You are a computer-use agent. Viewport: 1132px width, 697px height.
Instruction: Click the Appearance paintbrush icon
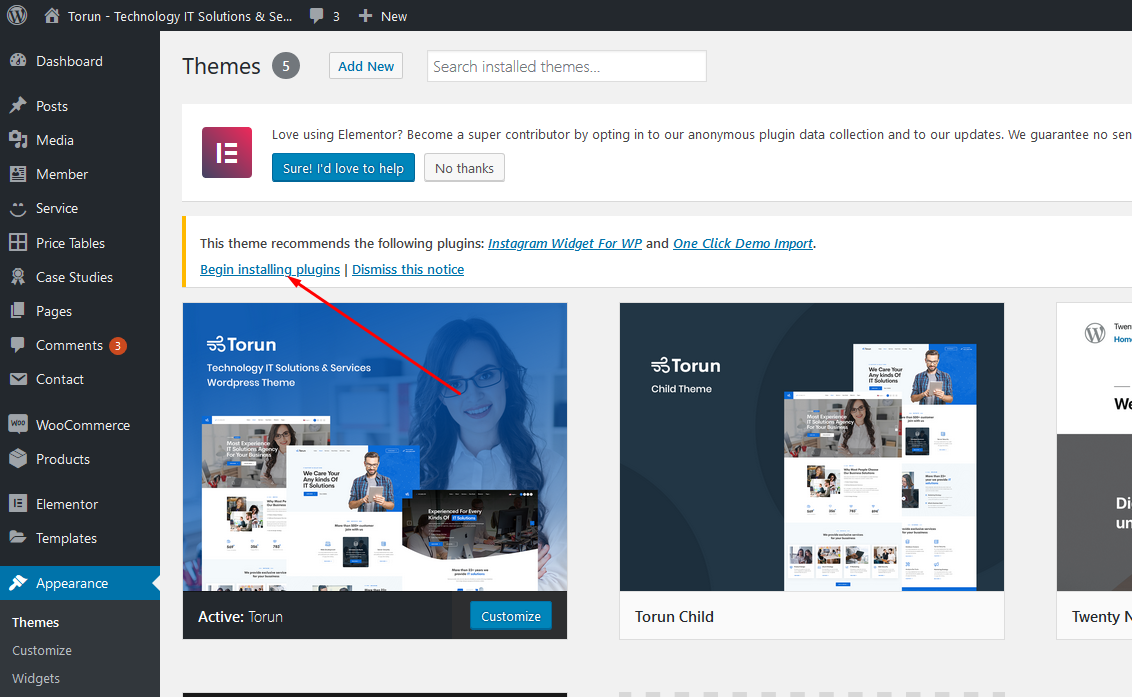pyautogui.click(x=18, y=583)
